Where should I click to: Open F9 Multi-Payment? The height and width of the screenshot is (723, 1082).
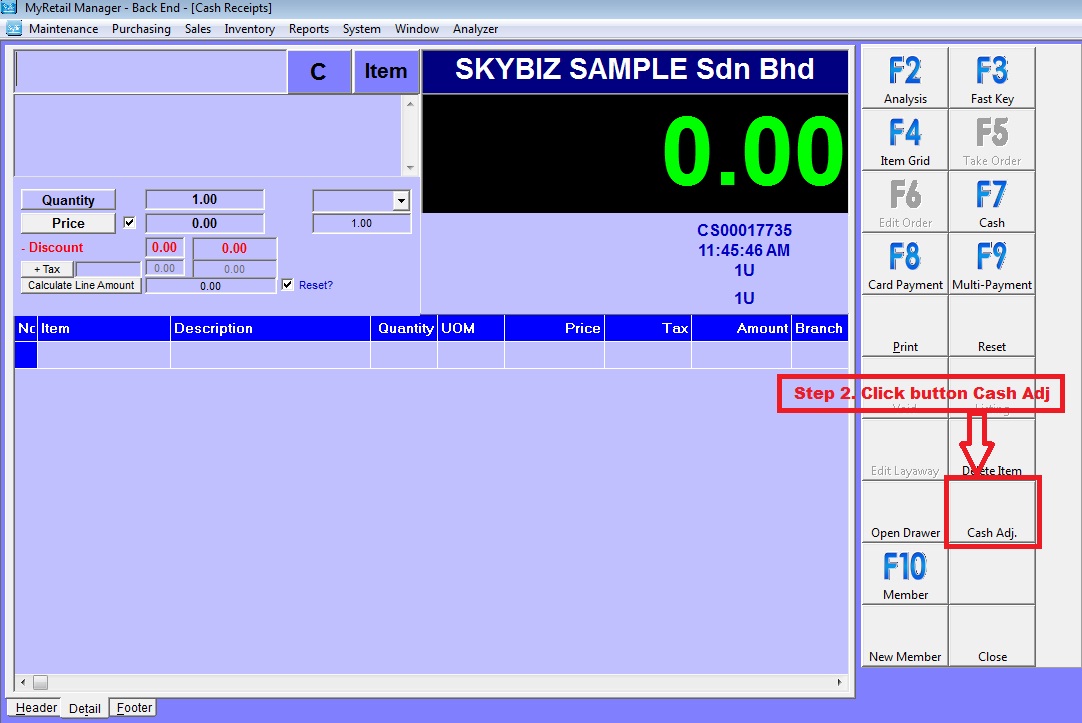coord(991,263)
